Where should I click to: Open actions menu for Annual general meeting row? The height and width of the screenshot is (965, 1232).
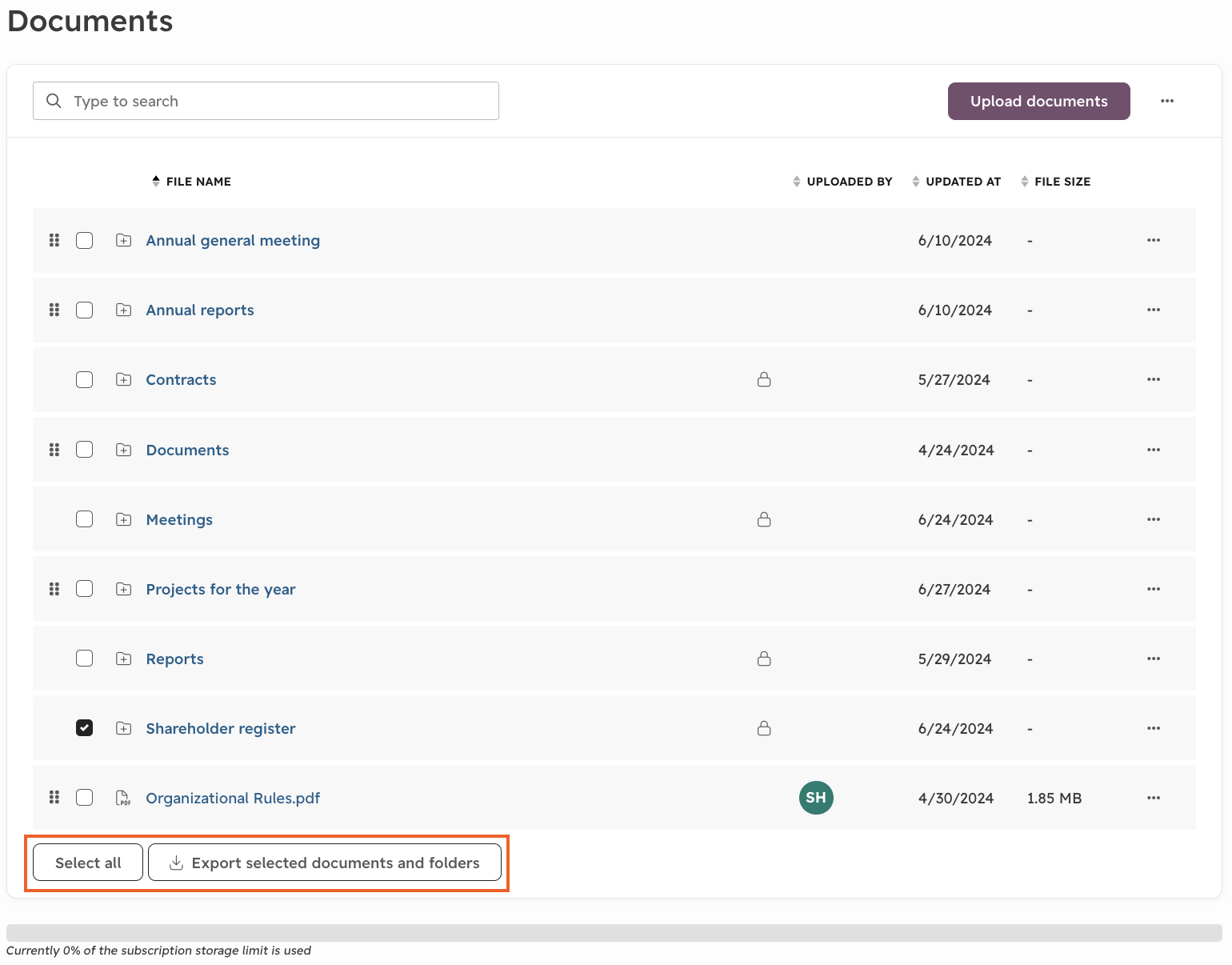1154,240
